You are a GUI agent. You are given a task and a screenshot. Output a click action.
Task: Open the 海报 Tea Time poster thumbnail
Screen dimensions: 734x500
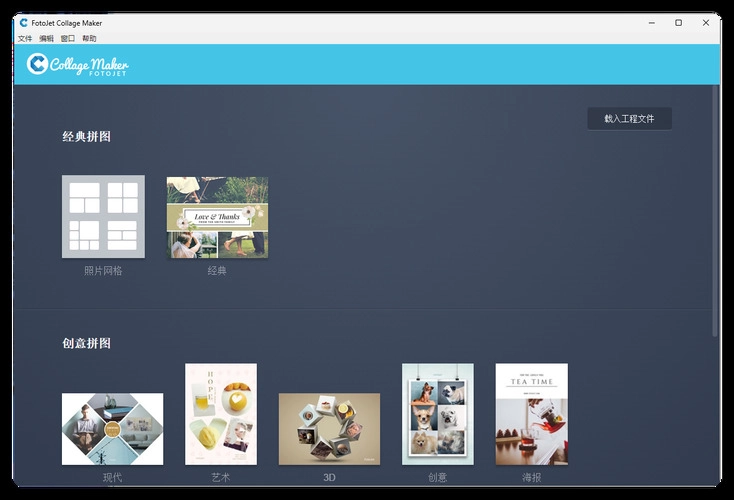coord(531,414)
